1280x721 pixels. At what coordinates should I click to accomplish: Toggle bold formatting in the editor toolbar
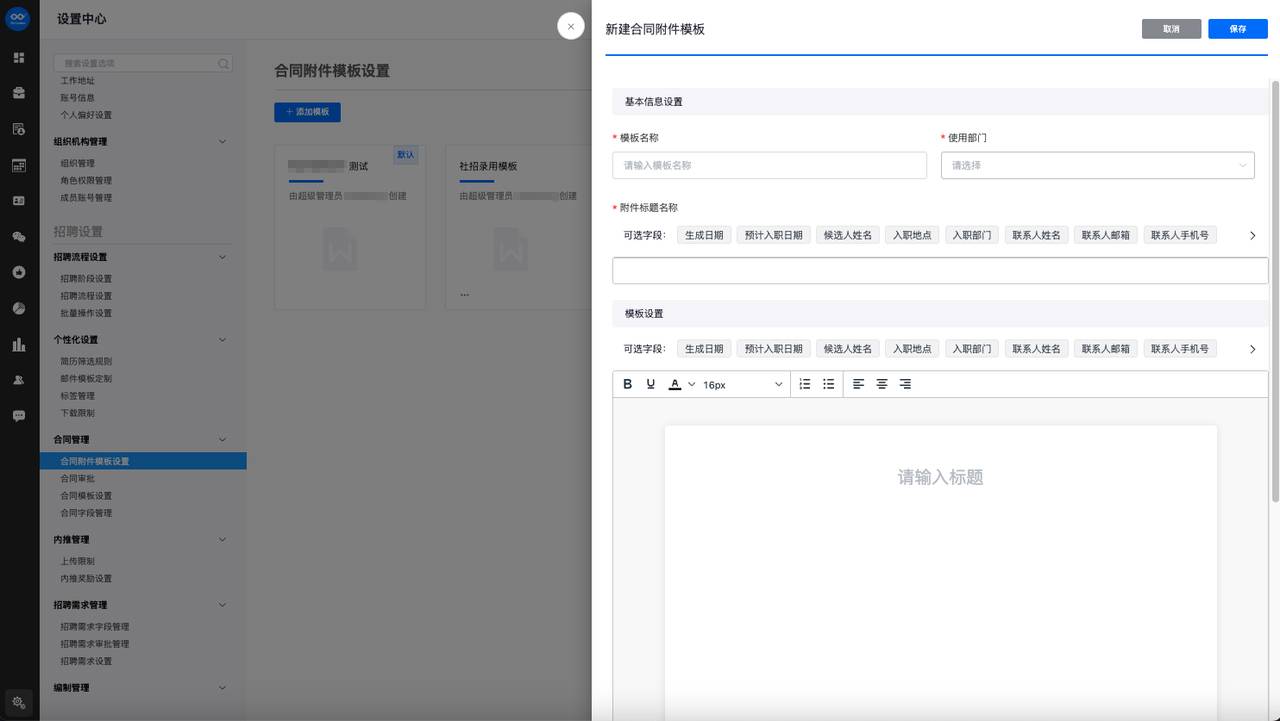[x=628, y=384]
